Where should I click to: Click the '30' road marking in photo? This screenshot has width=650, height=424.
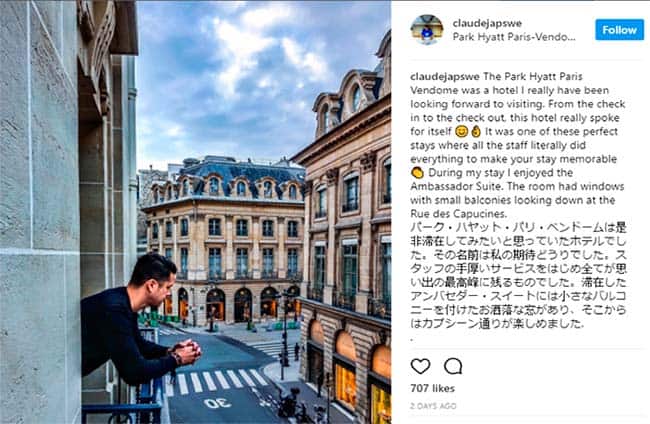point(217,403)
